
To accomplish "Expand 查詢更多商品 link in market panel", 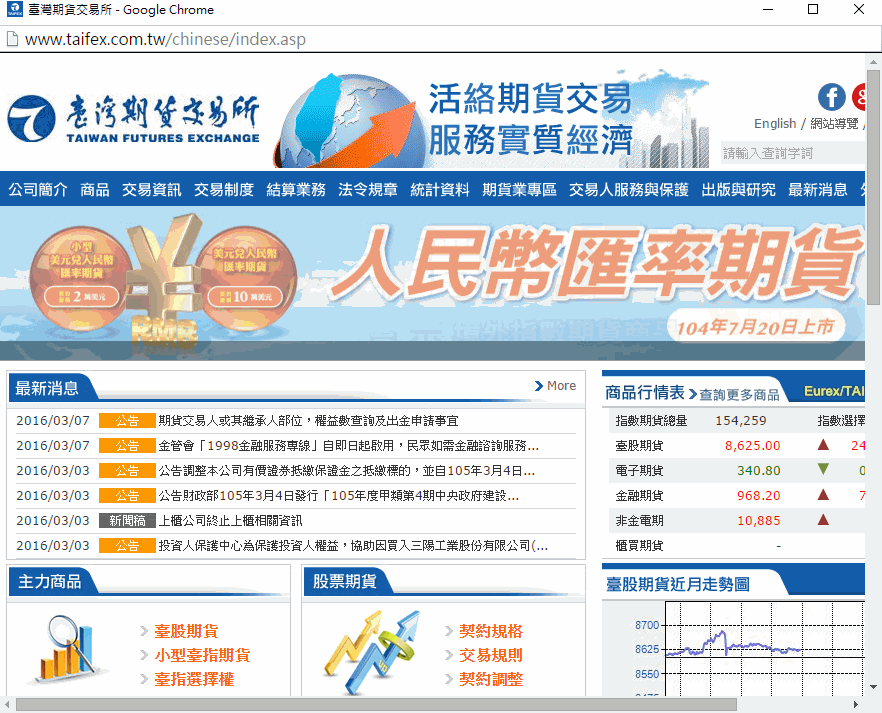I will click(x=739, y=394).
